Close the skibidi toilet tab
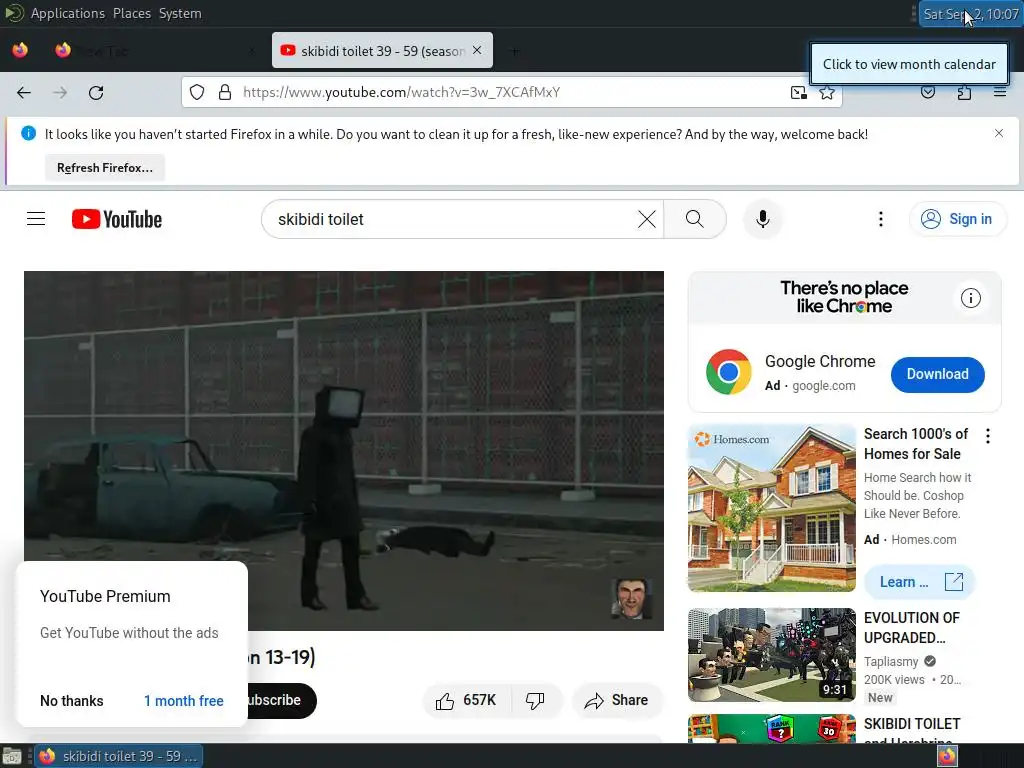The image size is (1024, 768). [x=477, y=50]
